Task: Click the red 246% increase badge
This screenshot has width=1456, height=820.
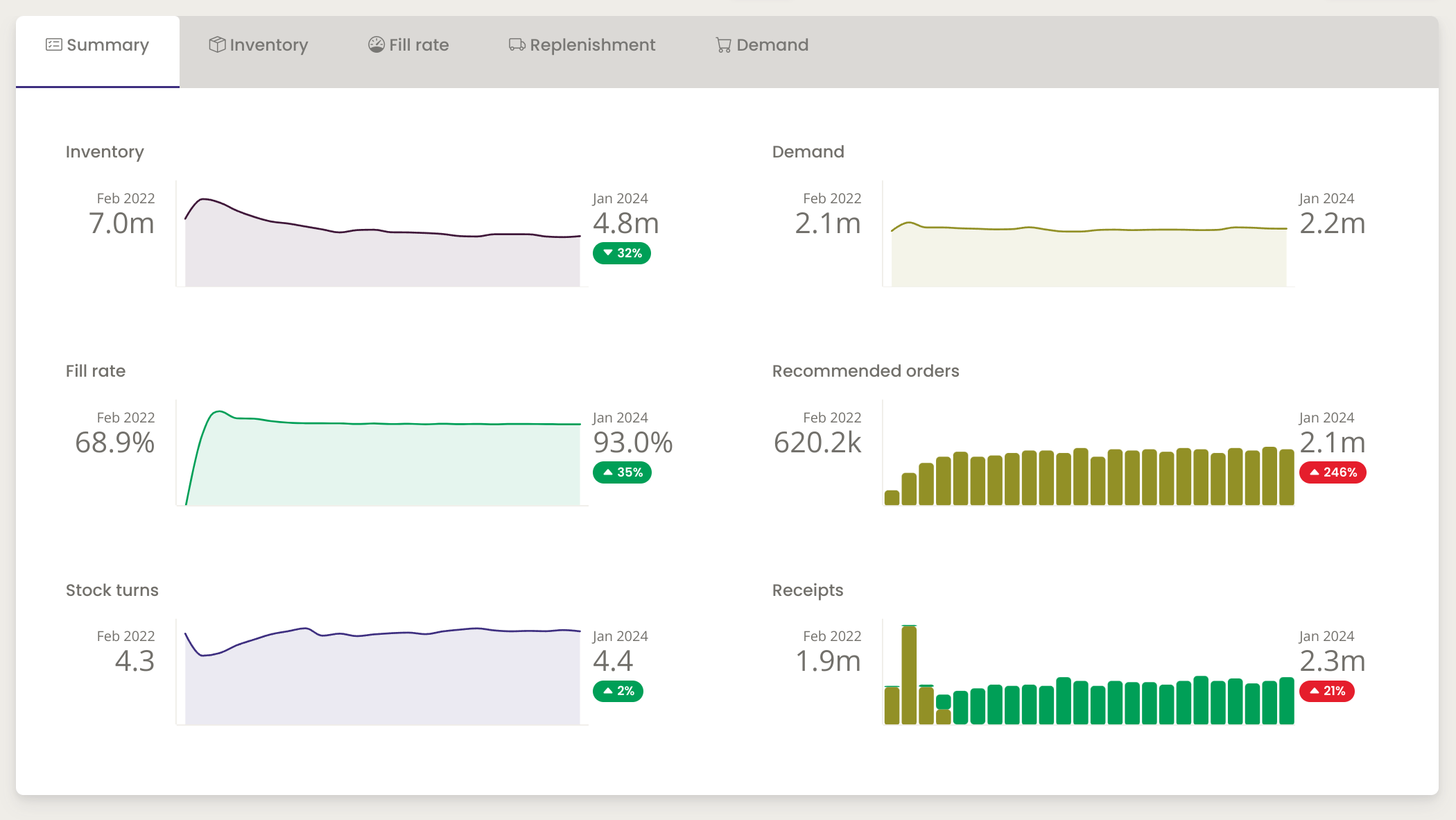Action: tap(1332, 472)
